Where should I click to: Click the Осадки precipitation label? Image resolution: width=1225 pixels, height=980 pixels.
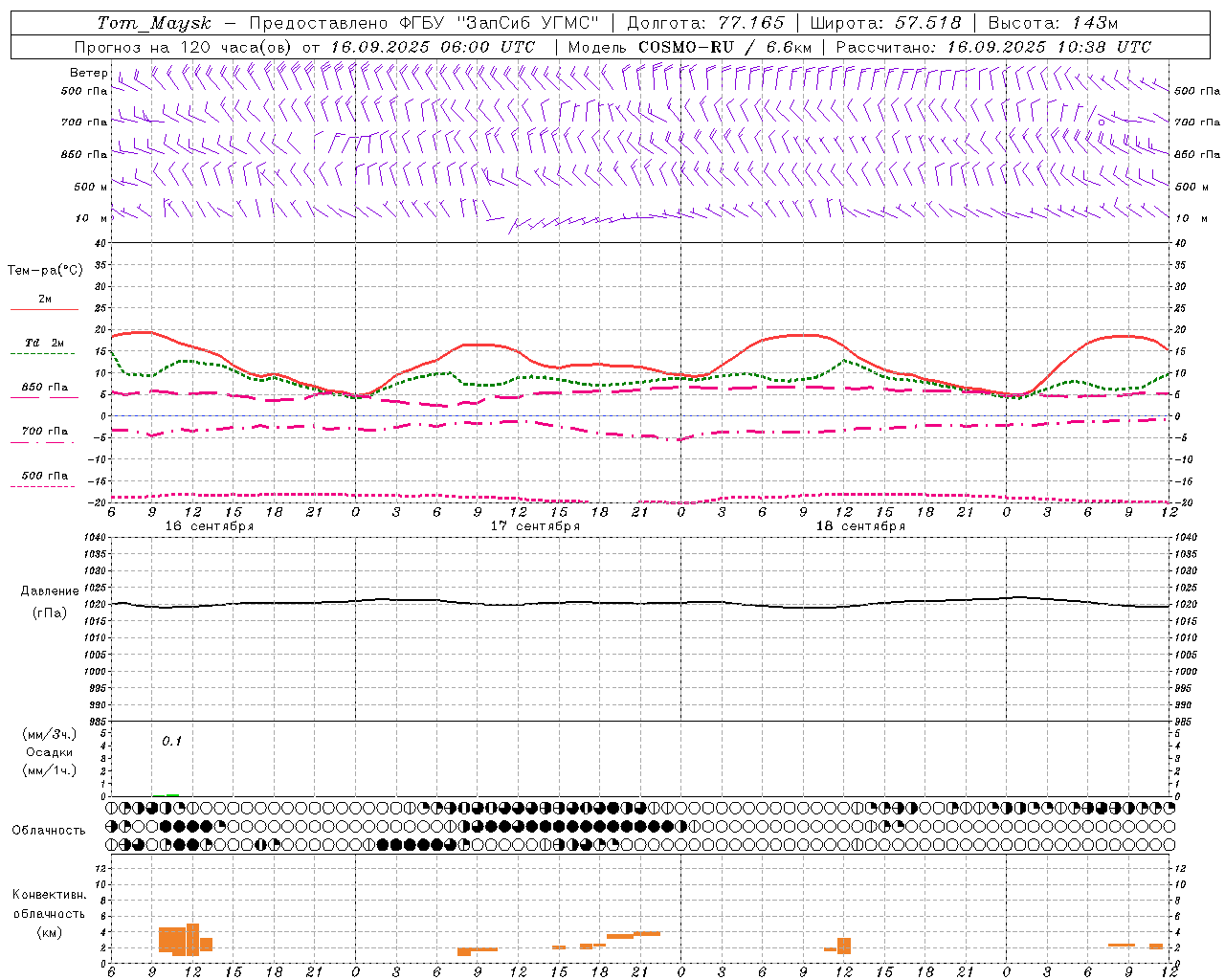coord(49,752)
